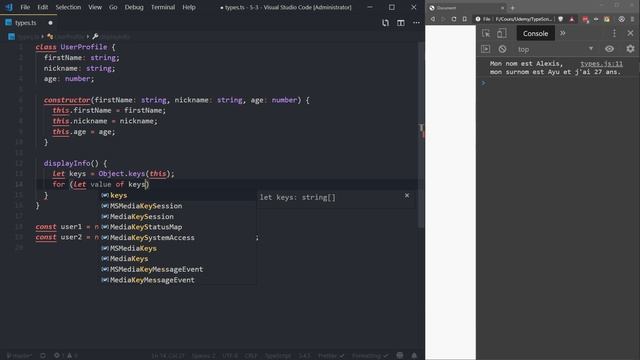Screen dimensions: 640x360
Task: Click the displayInfo method name
Action: coord(67,163)
